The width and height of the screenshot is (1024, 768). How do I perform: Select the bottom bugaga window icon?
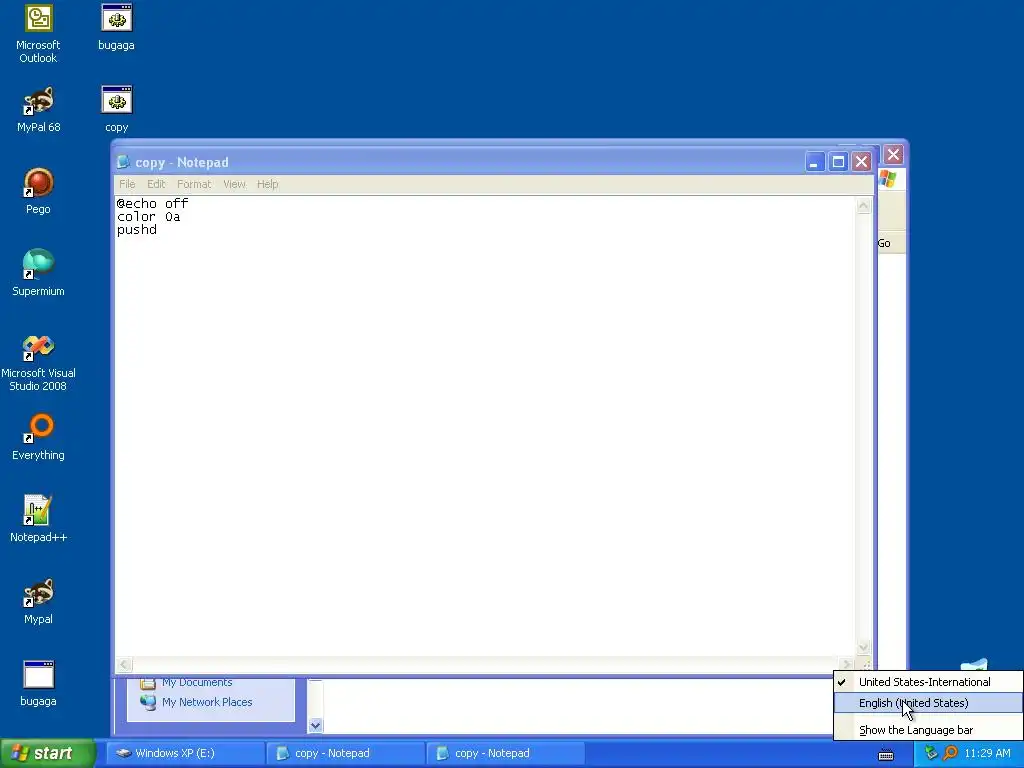39,684
